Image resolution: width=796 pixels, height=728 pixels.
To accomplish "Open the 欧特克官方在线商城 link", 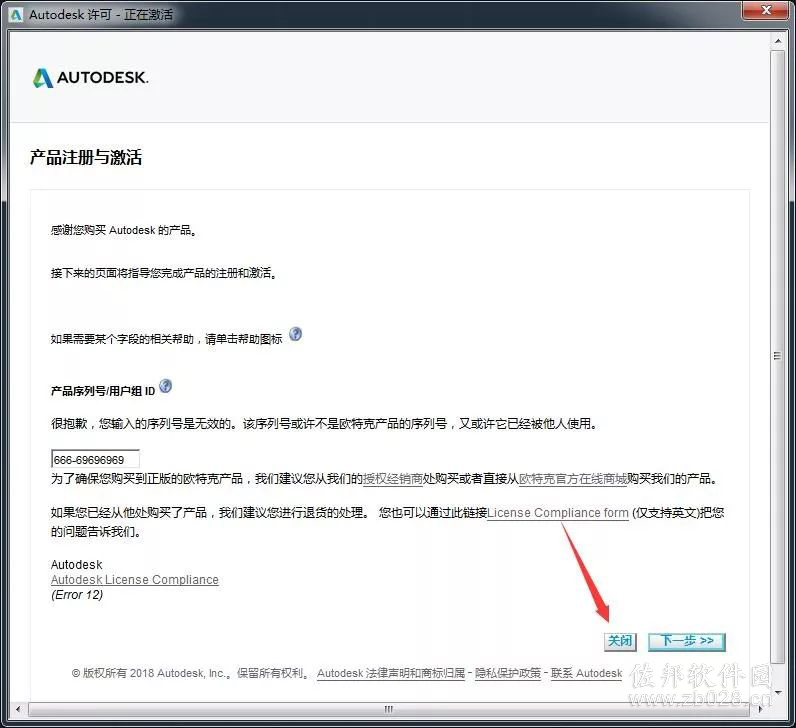I will tap(573, 479).
